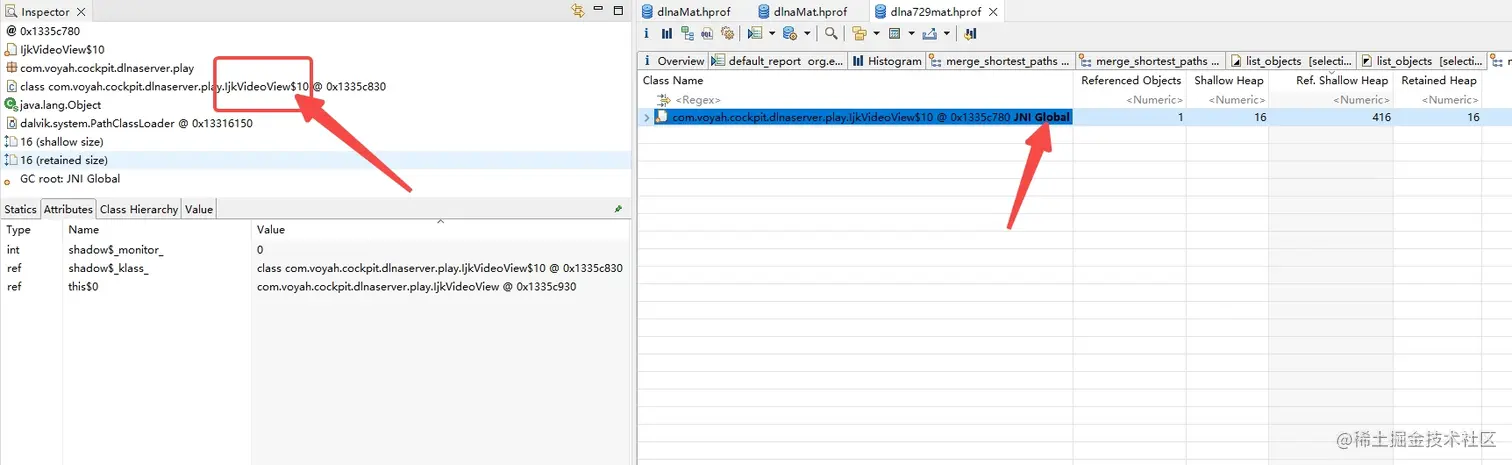Expand the IjkVideoView$10 JNI Global row
The height and width of the screenshot is (465, 1512).
(x=646, y=118)
